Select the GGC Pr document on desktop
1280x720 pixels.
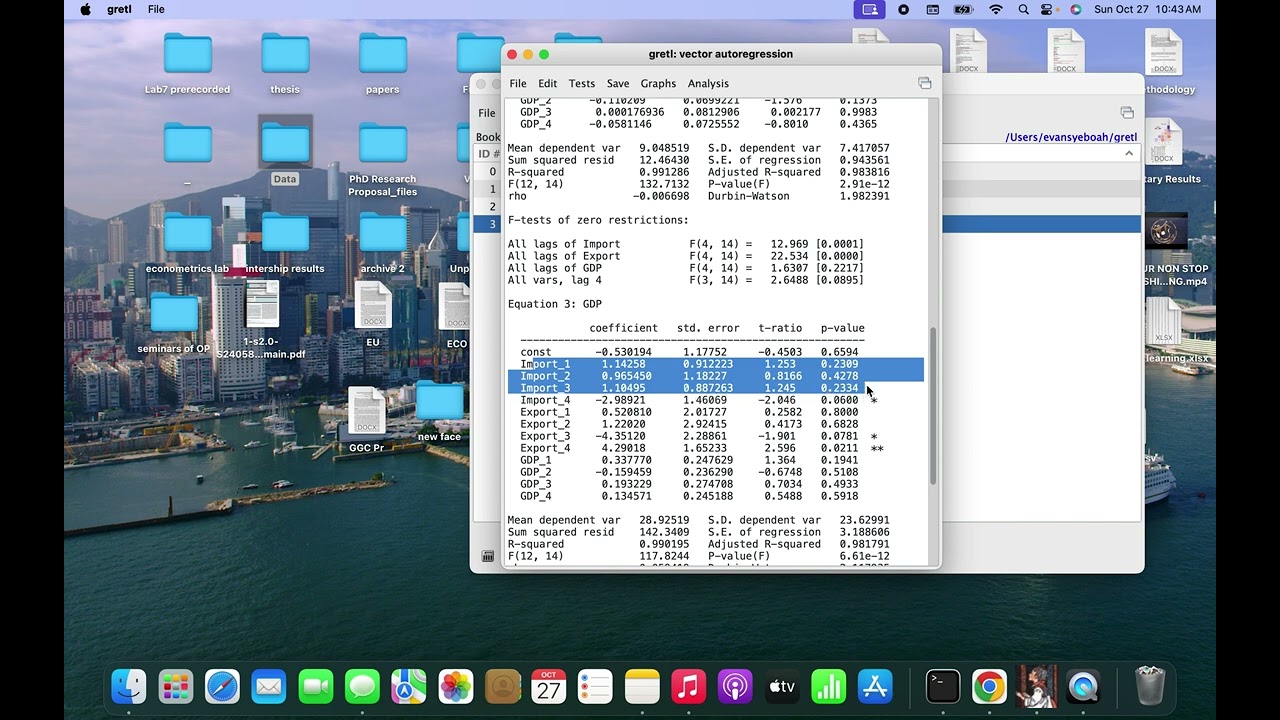point(367,420)
